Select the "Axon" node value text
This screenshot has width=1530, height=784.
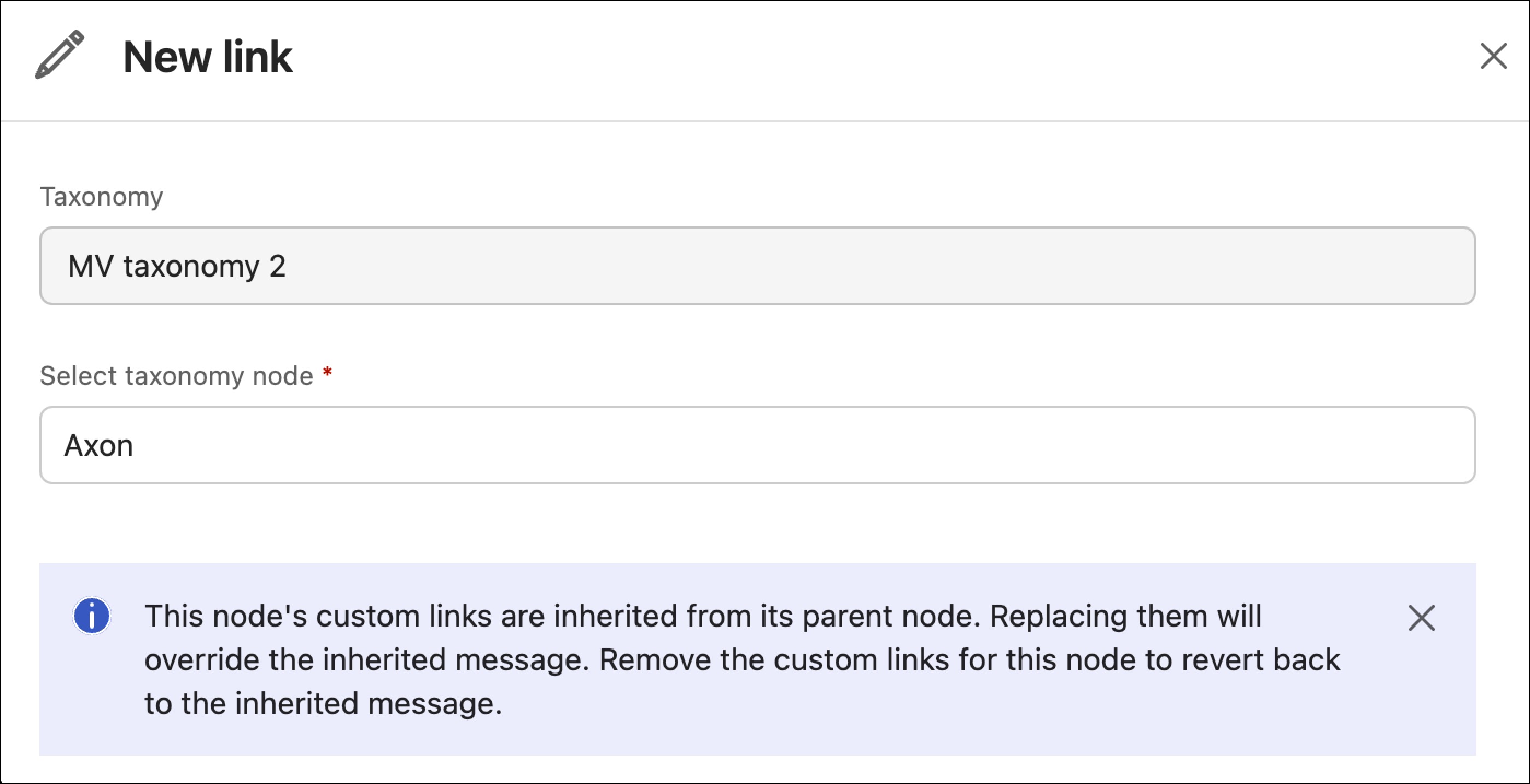pos(98,446)
